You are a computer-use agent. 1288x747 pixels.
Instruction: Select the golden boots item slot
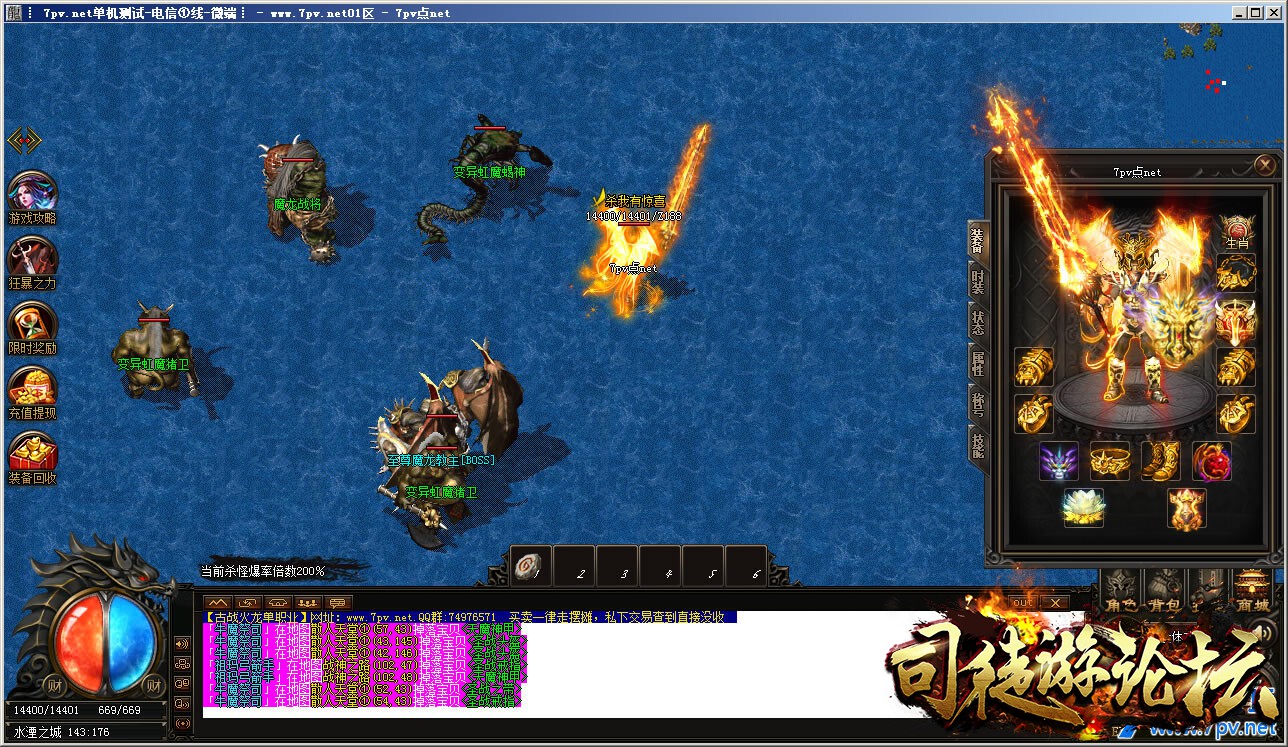[x=1161, y=461]
